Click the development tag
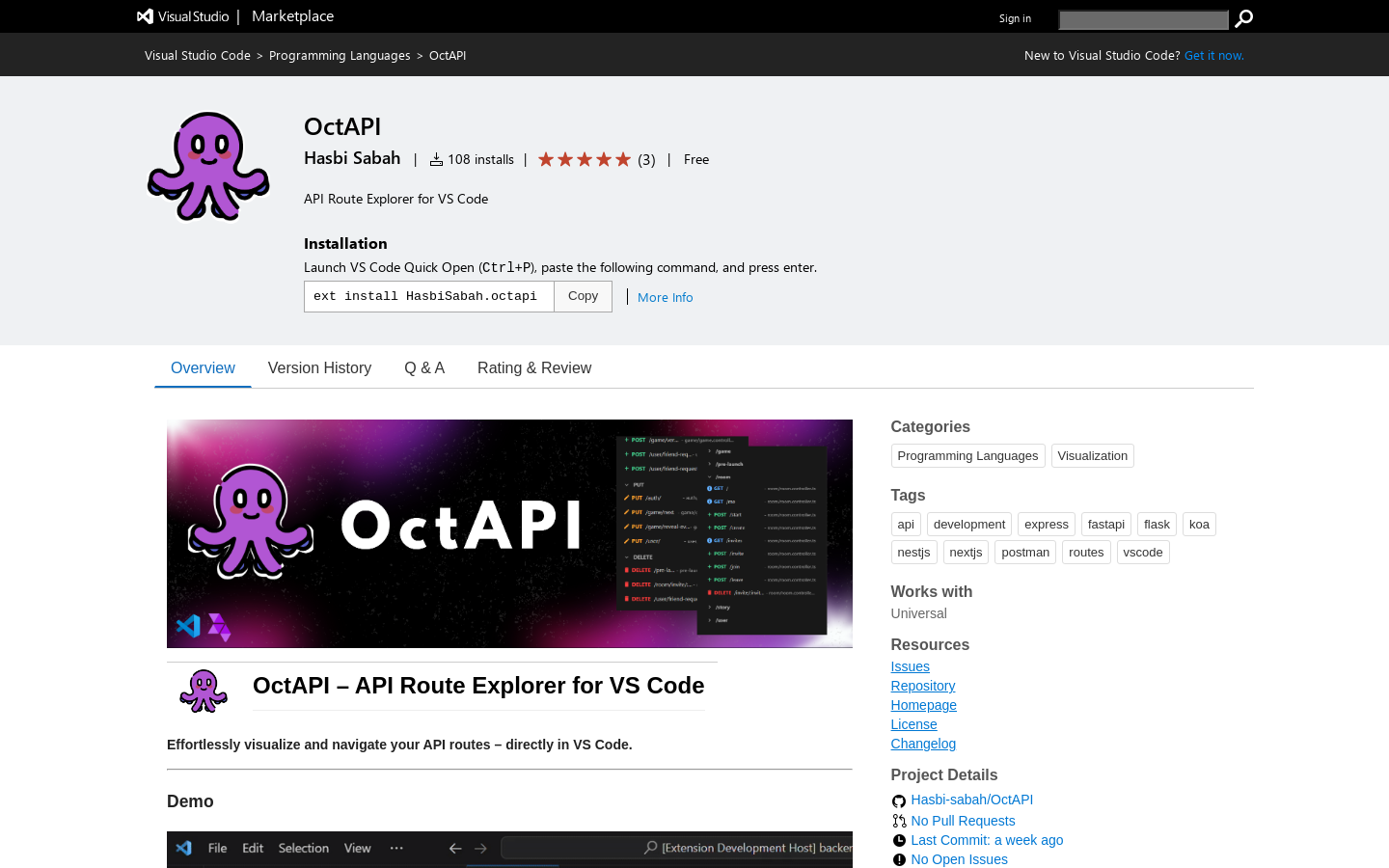Screen dimensions: 1389x868 (969, 524)
